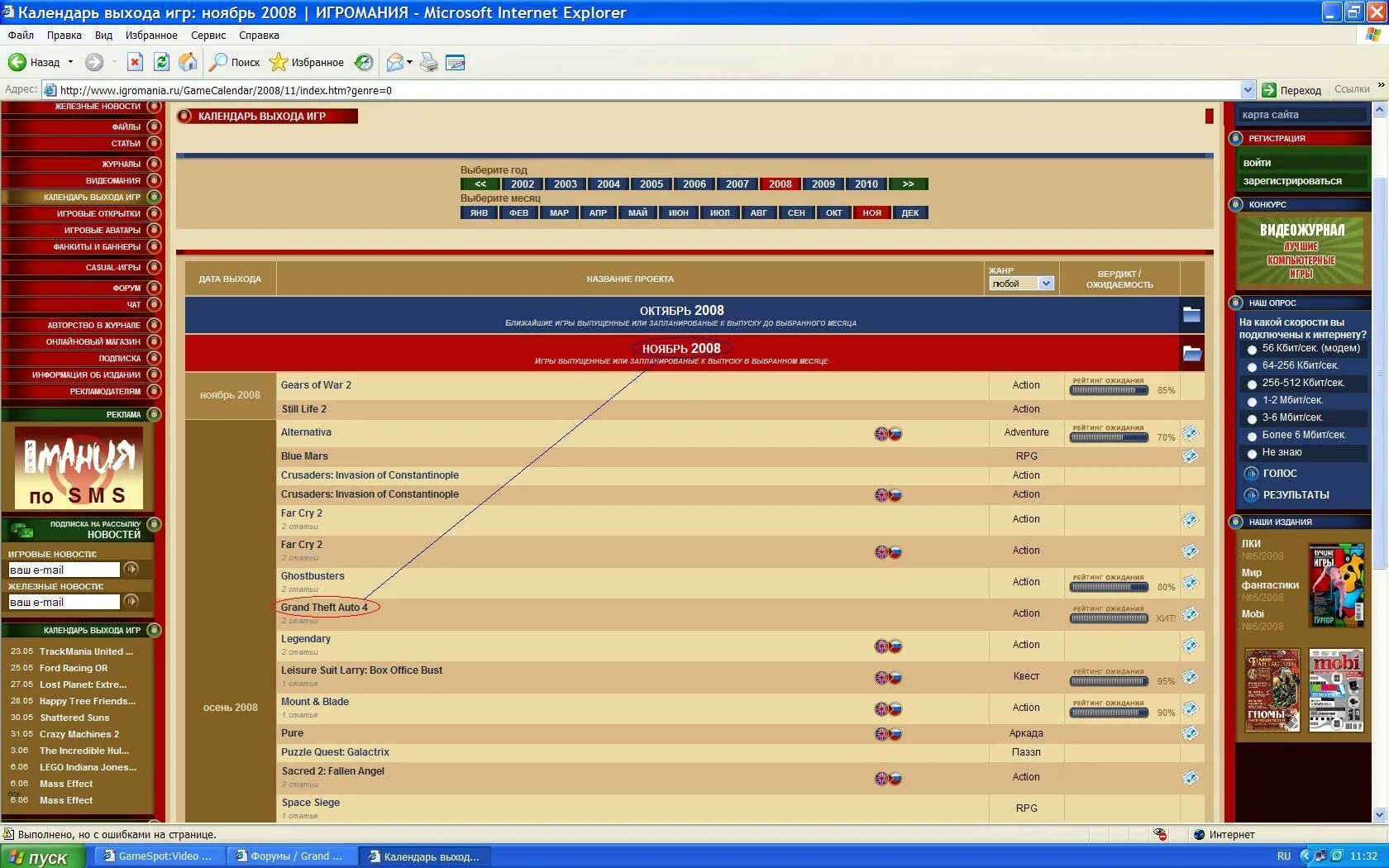Open the Favorites (Избранное) star button

[x=306, y=62]
